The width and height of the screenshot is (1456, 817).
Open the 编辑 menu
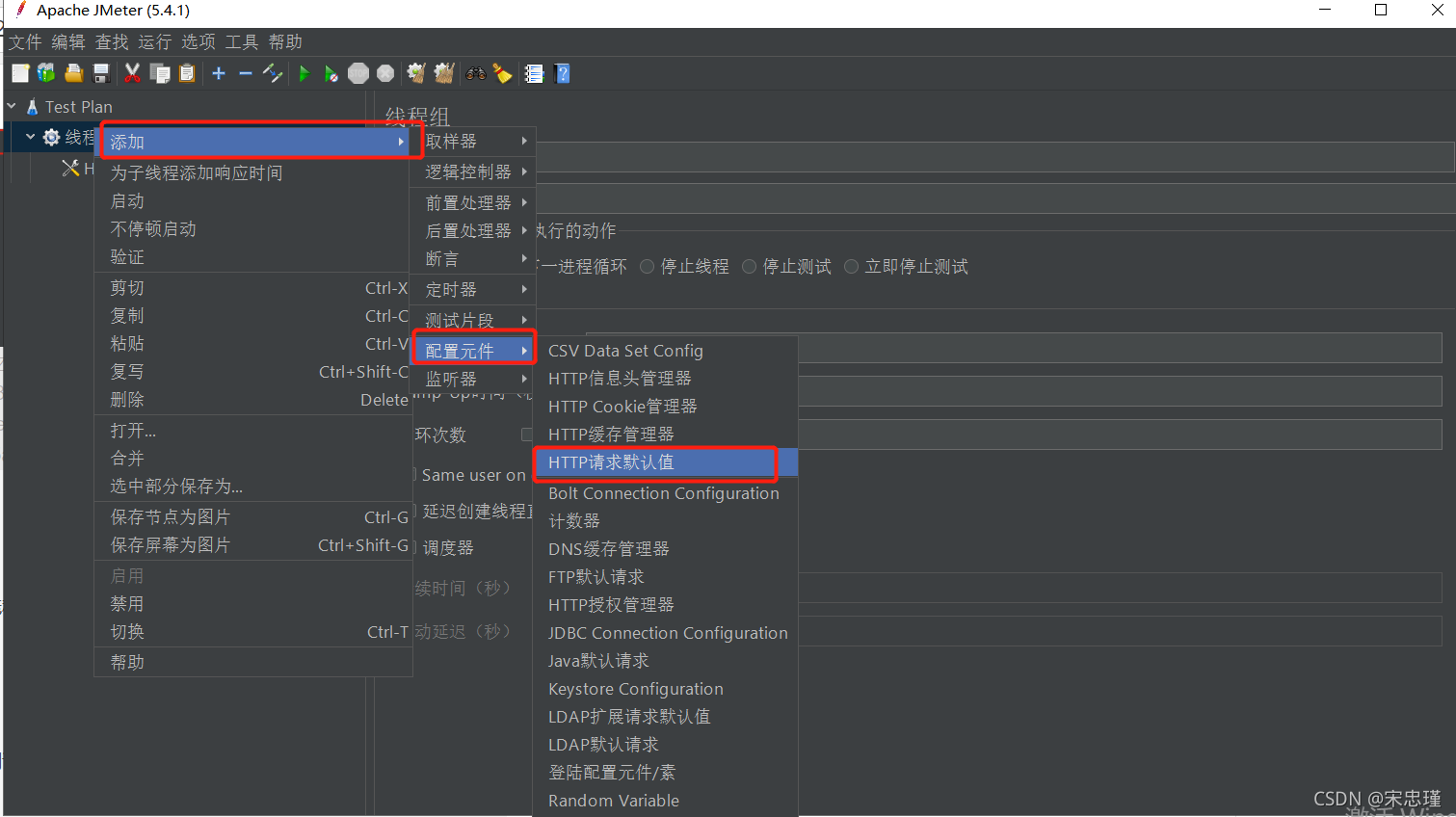click(68, 41)
